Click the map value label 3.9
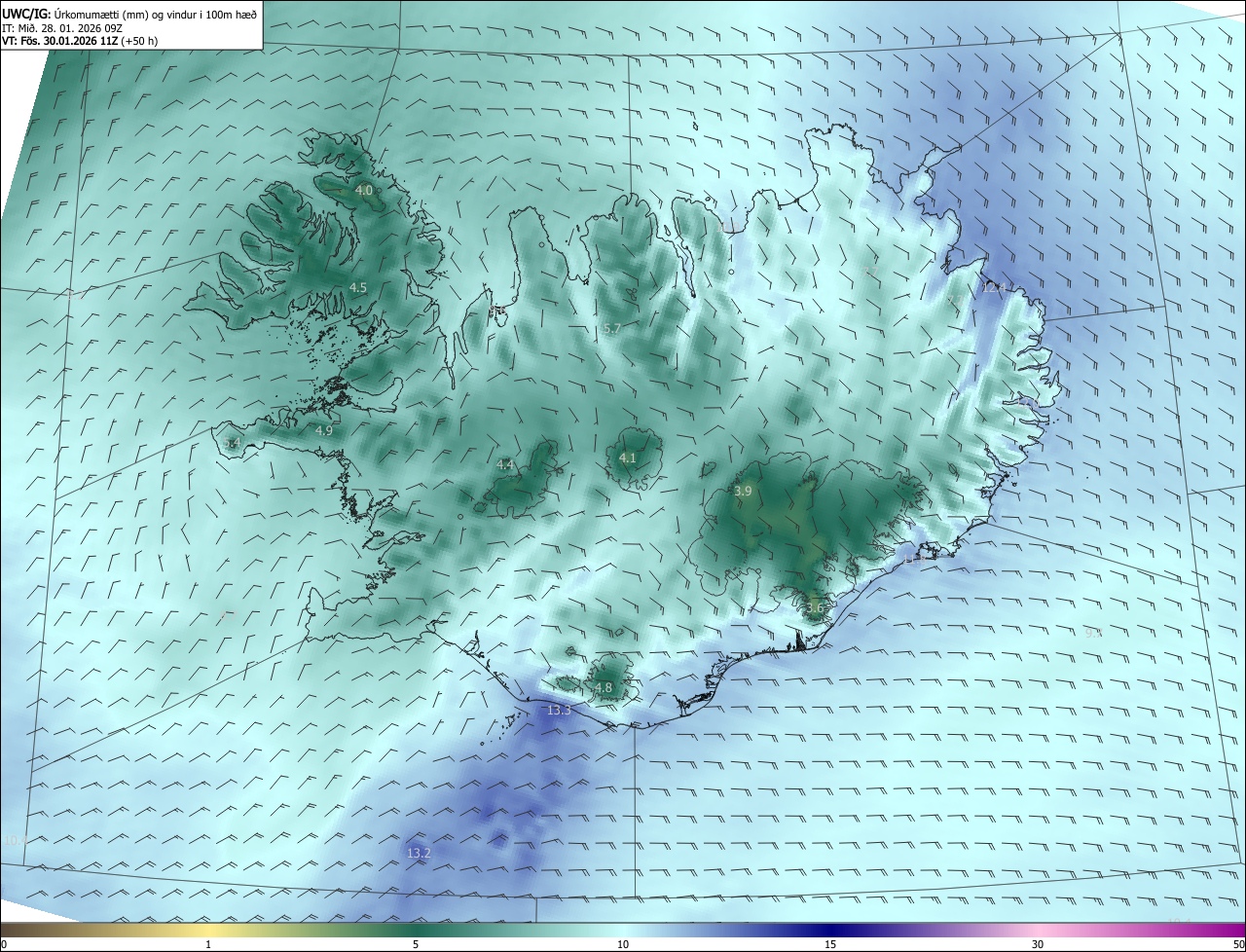Image resolution: width=1246 pixels, height=952 pixels. click(x=743, y=492)
